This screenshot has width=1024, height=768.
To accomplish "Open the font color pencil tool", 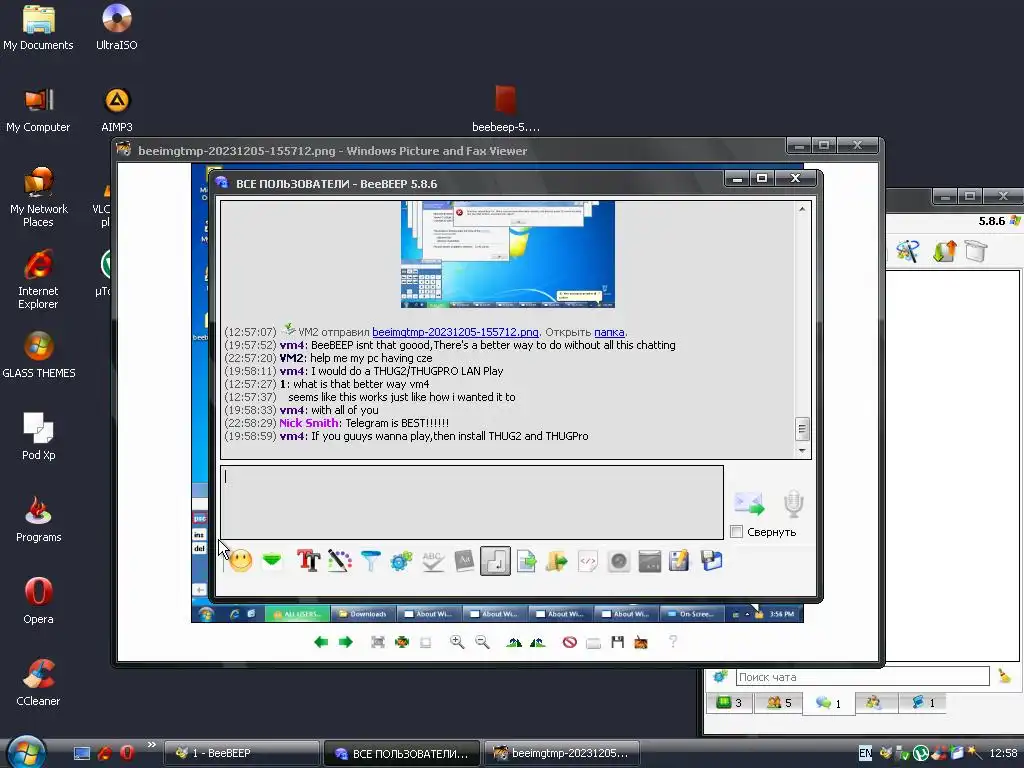I will pos(340,560).
